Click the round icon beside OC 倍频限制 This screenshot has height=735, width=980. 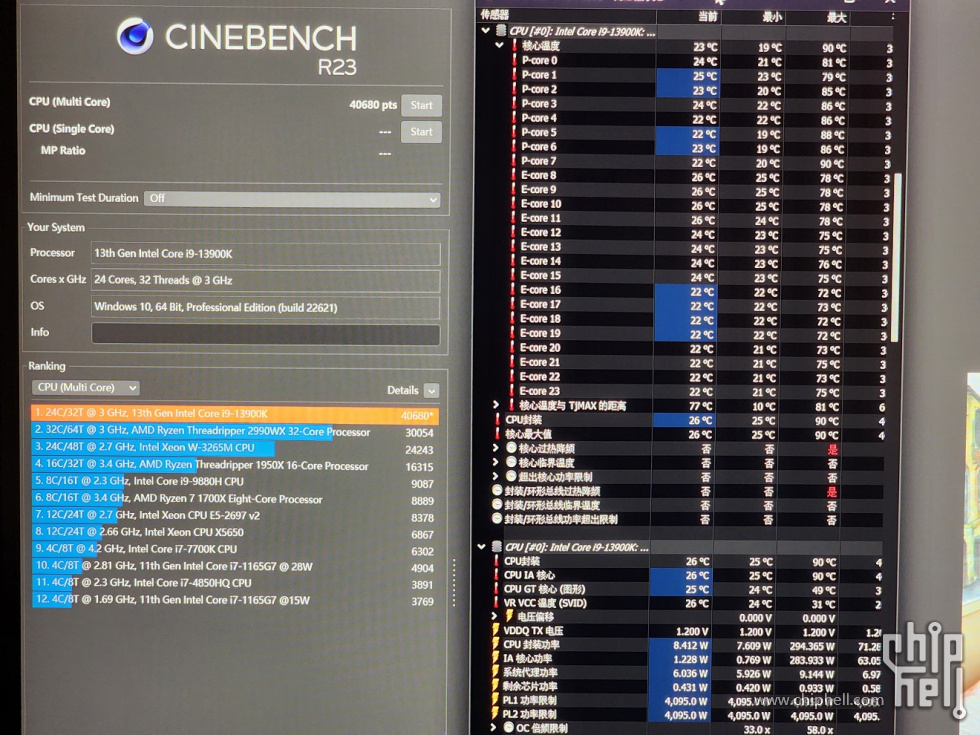509,728
